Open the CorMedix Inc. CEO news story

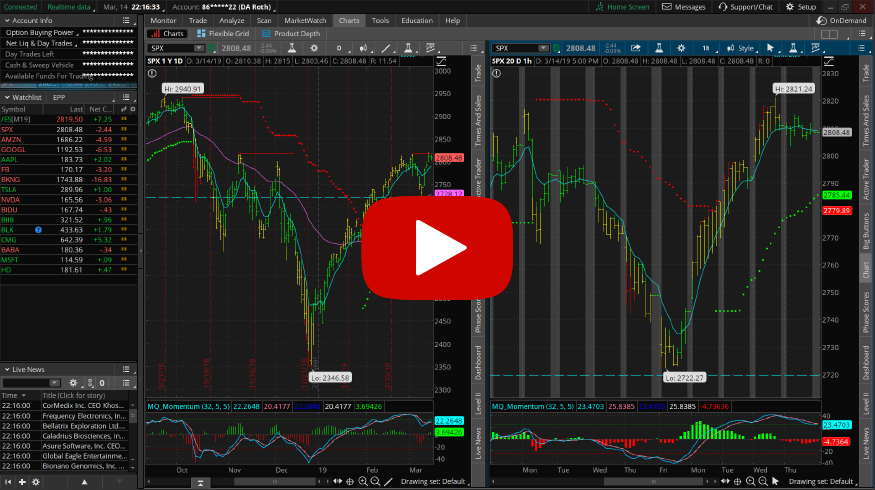click(x=84, y=406)
